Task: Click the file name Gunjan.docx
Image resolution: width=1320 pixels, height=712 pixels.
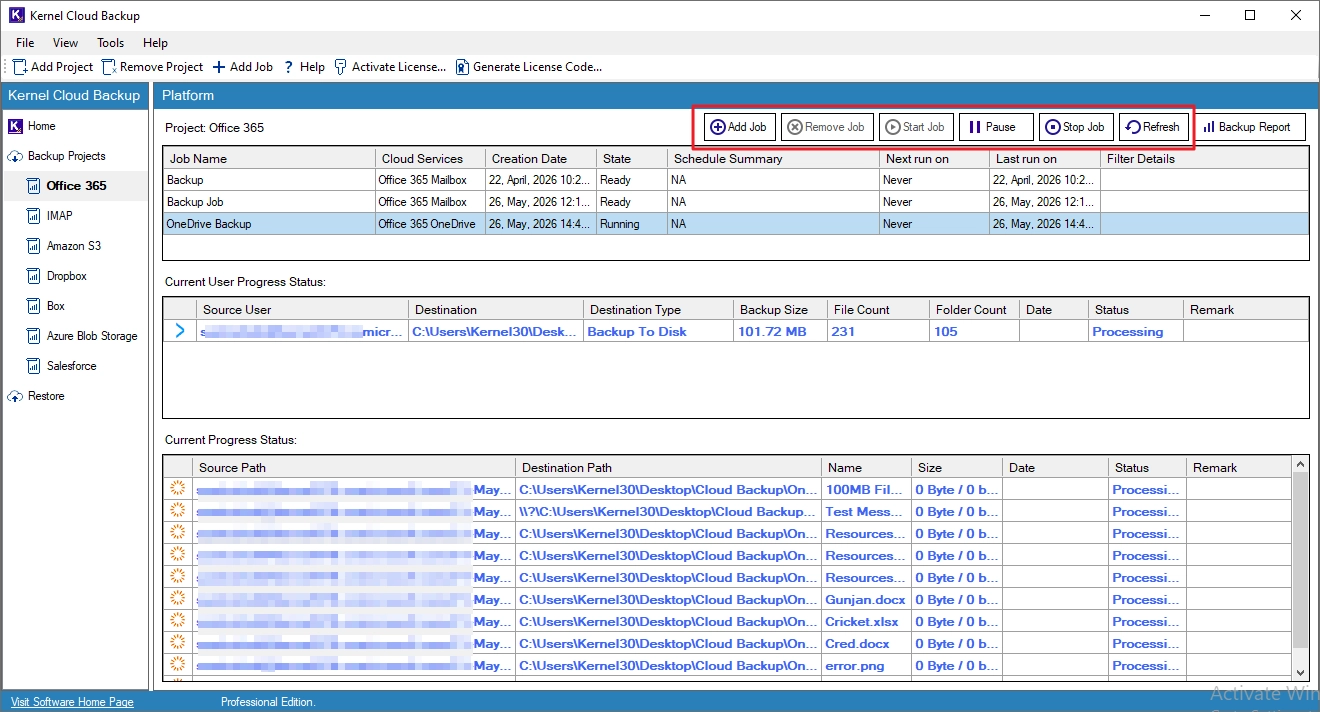Action: [x=866, y=600]
